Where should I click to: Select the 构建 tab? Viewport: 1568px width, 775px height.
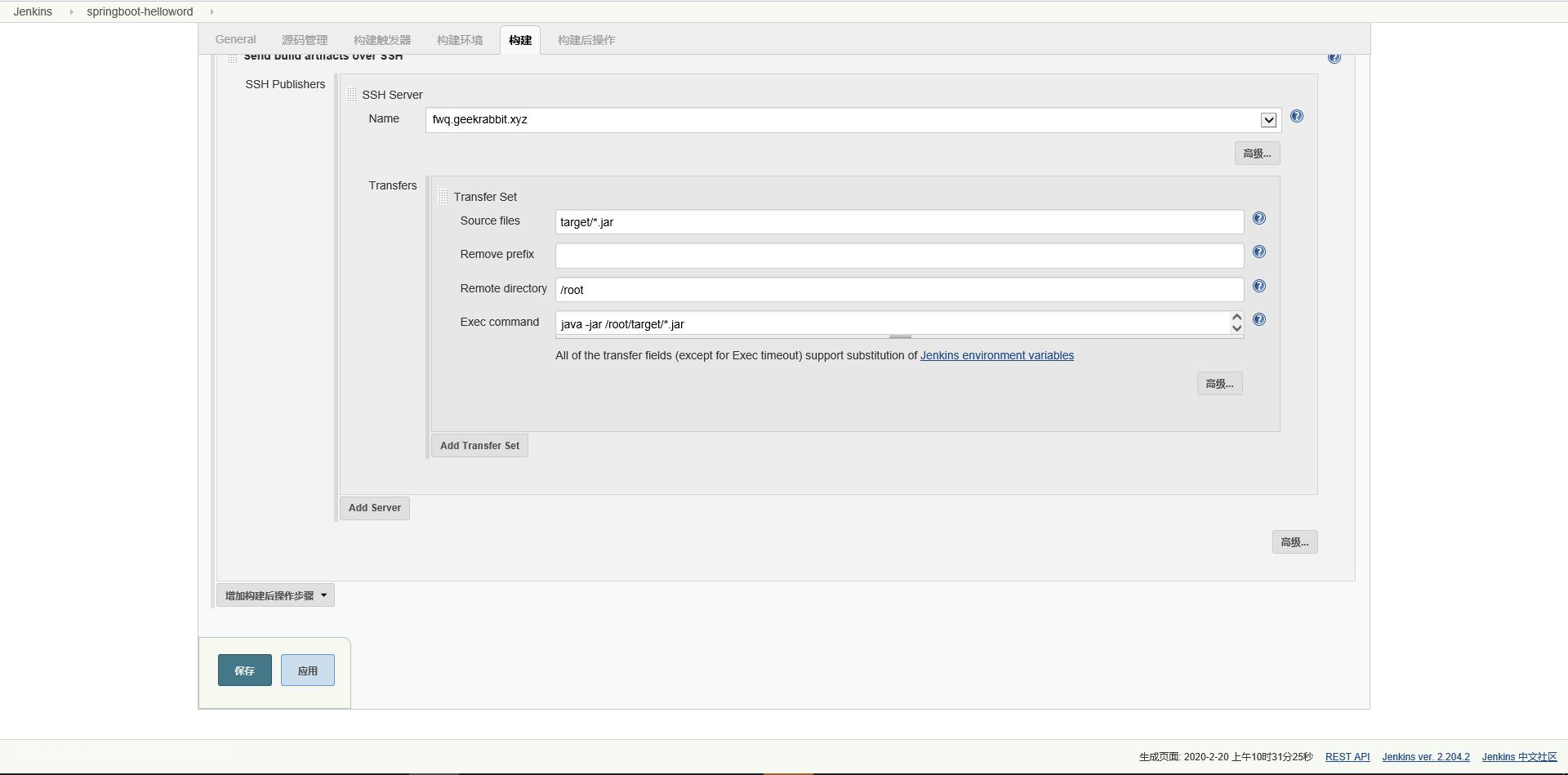click(520, 40)
